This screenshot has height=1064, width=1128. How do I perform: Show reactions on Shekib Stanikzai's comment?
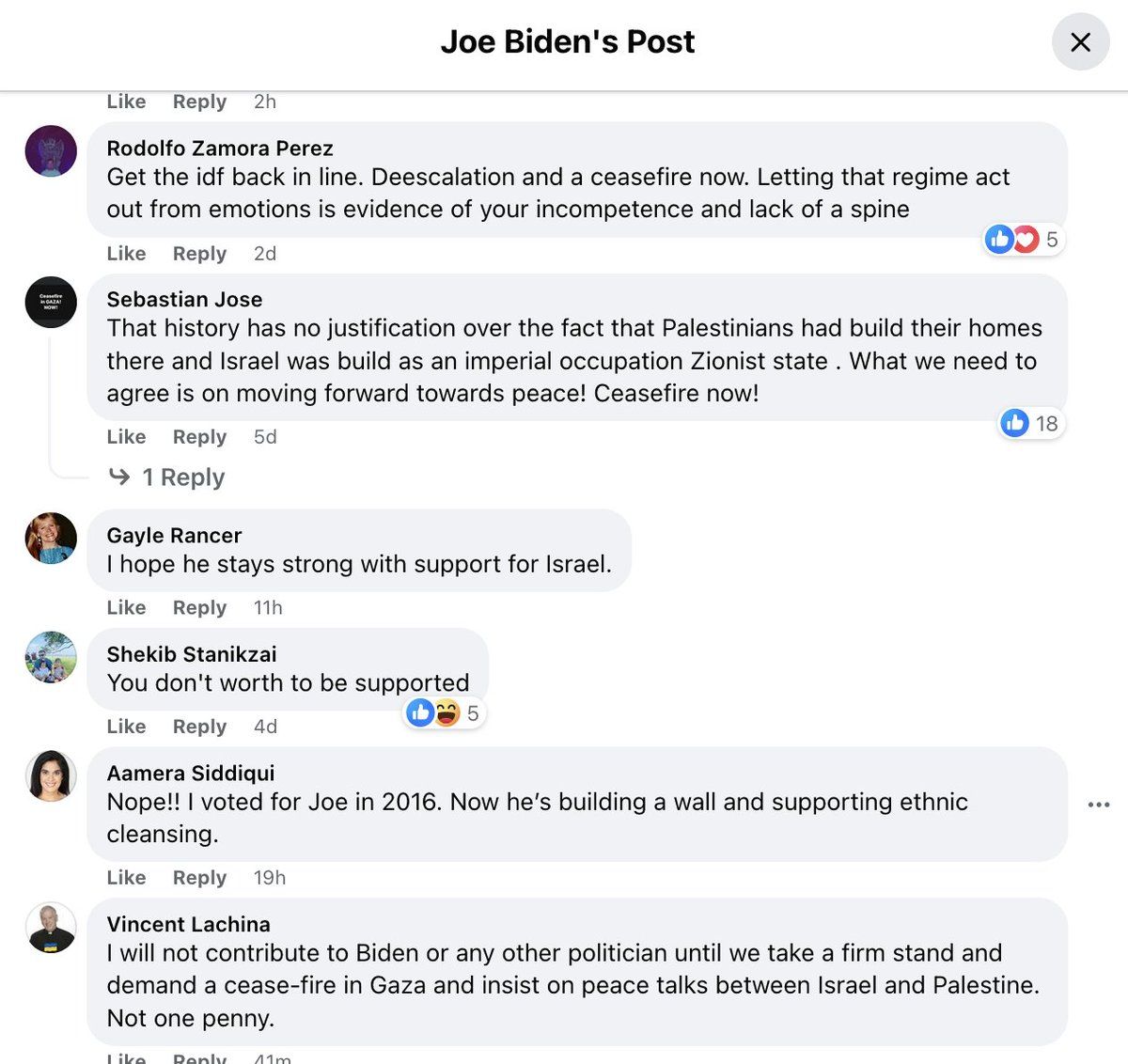[x=444, y=713]
